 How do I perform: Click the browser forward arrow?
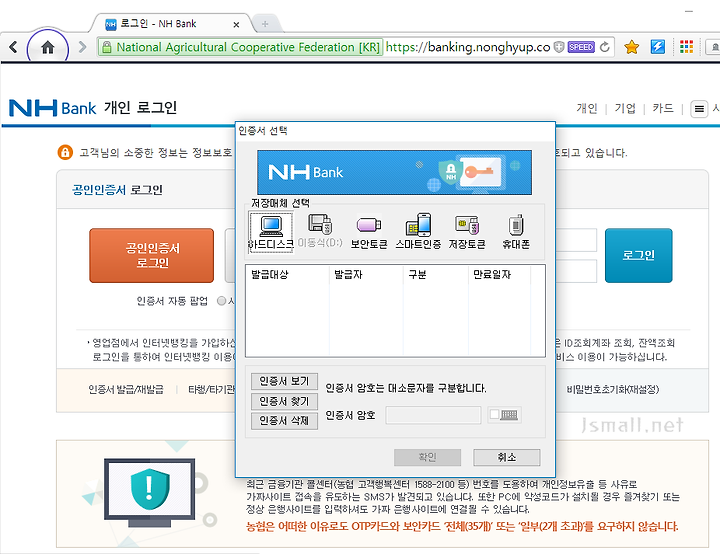click(82, 47)
